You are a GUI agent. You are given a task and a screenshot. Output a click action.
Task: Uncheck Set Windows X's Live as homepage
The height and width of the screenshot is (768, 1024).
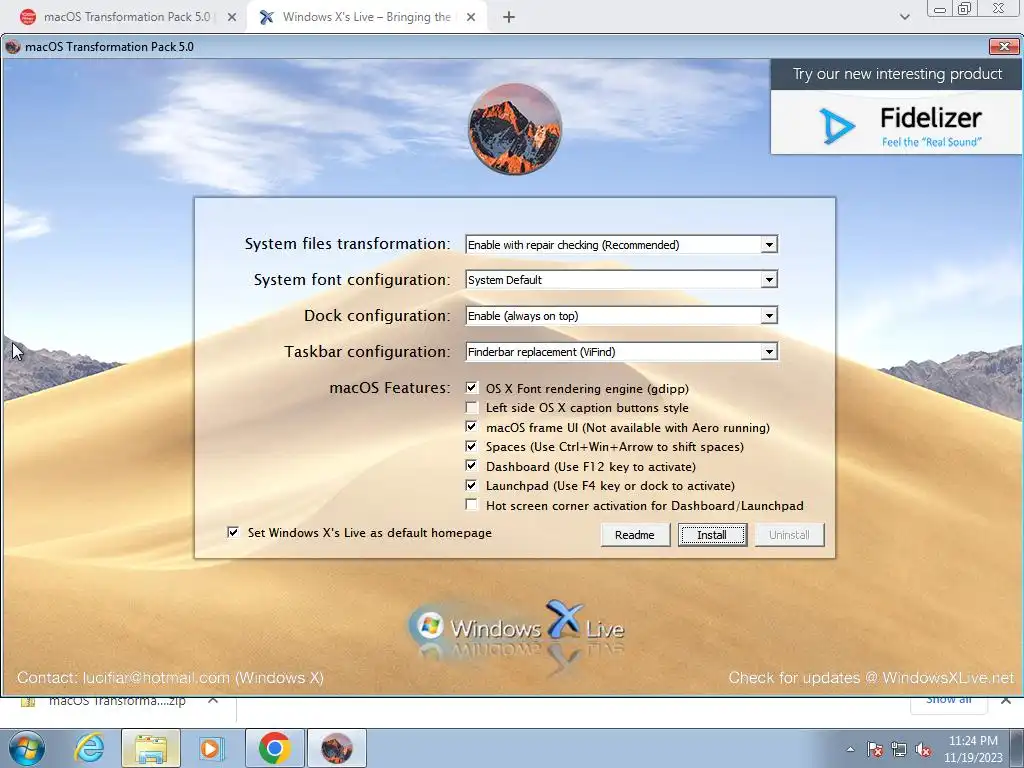coord(233,532)
